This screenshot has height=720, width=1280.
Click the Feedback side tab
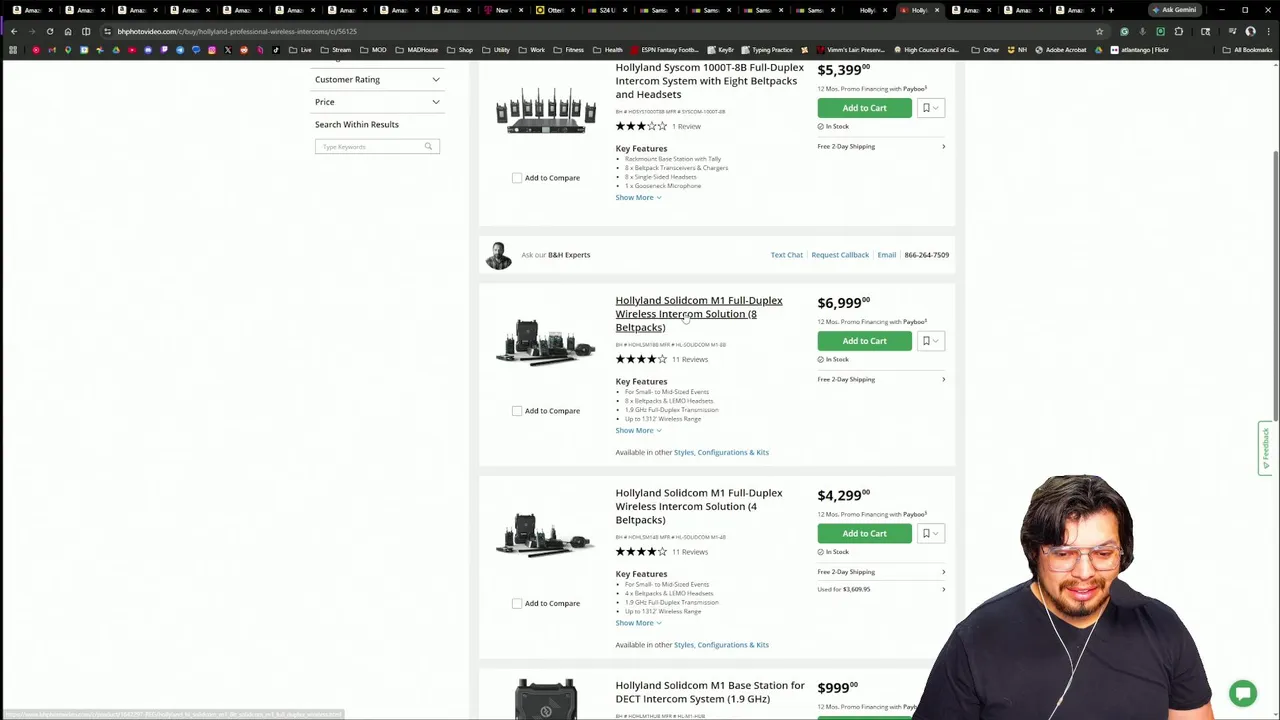tap(1265, 448)
